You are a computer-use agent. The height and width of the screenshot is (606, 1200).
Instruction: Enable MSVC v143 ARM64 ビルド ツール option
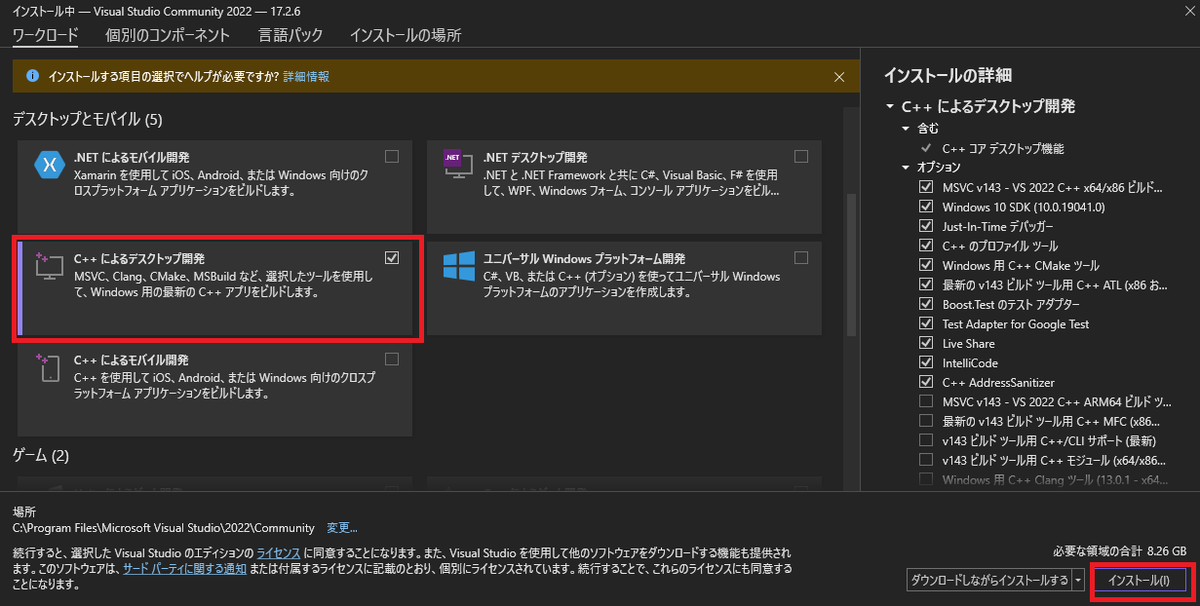[x=926, y=402]
